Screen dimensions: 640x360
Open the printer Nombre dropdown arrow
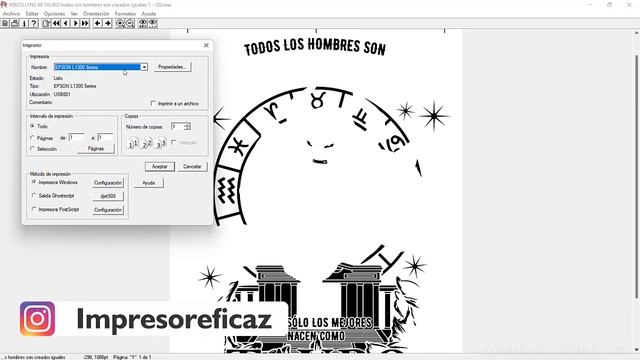(x=144, y=67)
